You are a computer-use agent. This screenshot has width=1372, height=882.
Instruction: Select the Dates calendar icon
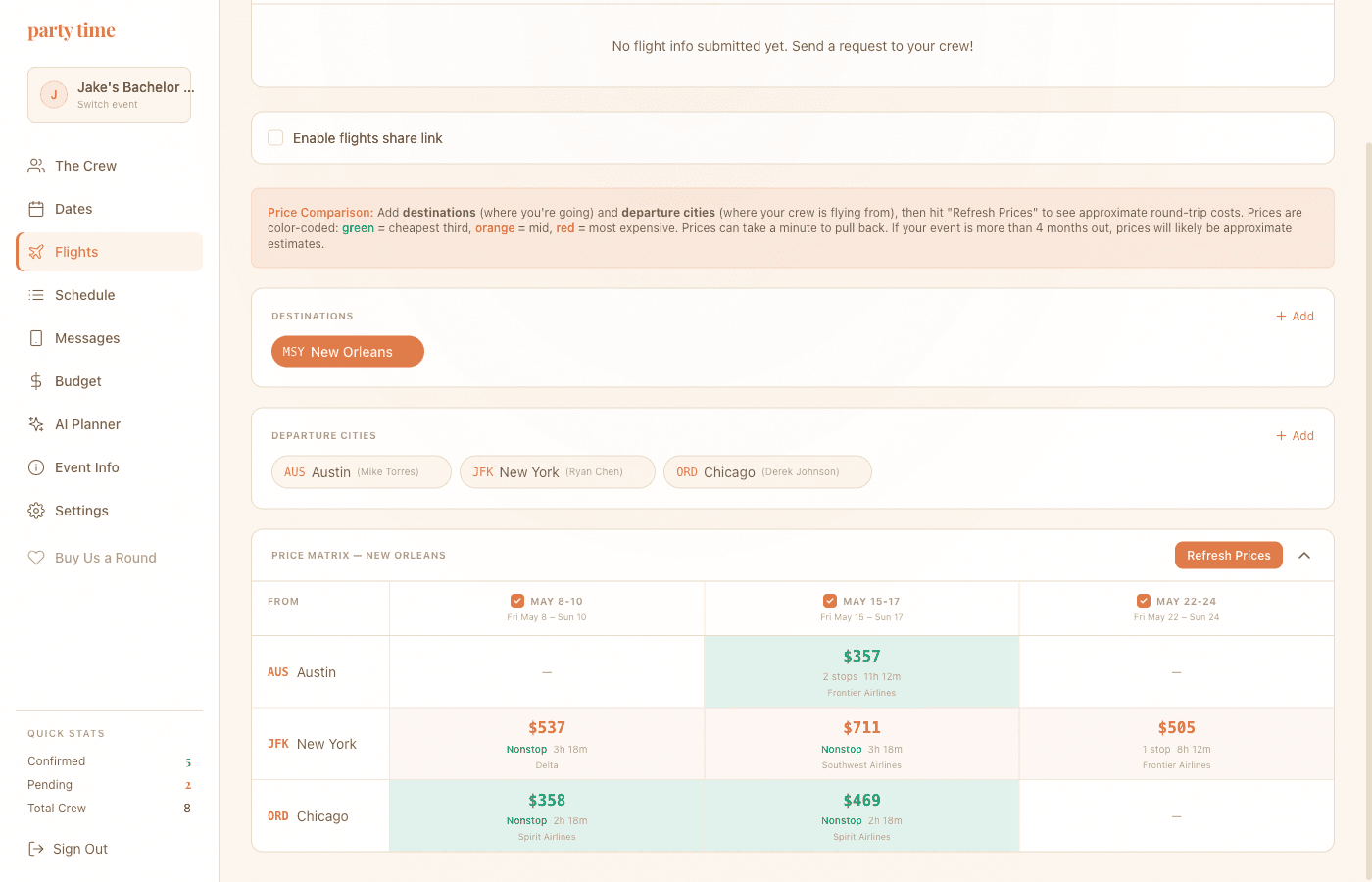pyautogui.click(x=36, y=208)
